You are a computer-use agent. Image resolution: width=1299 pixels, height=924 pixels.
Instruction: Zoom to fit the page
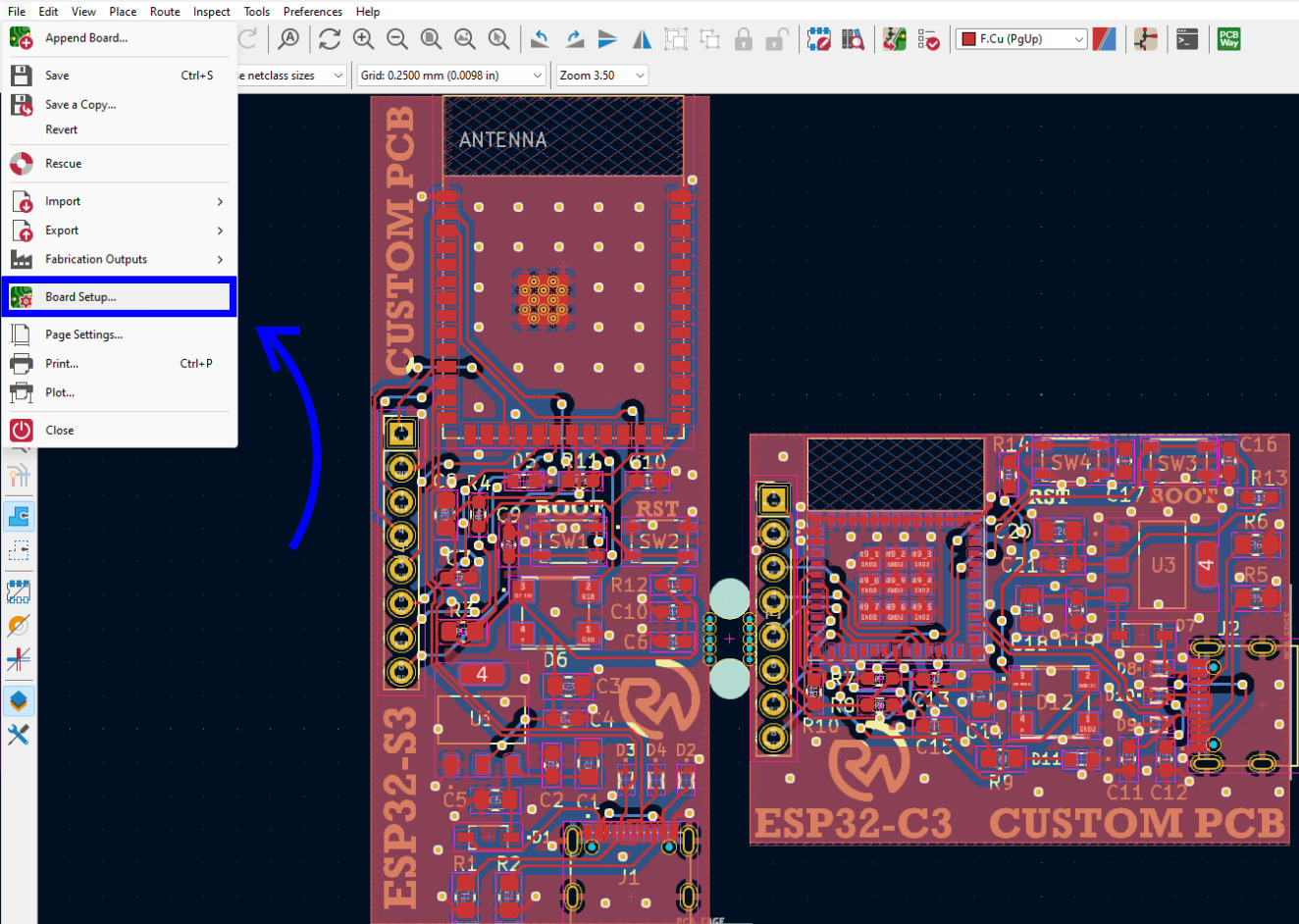pyautogui.click(x=432, y=39)
